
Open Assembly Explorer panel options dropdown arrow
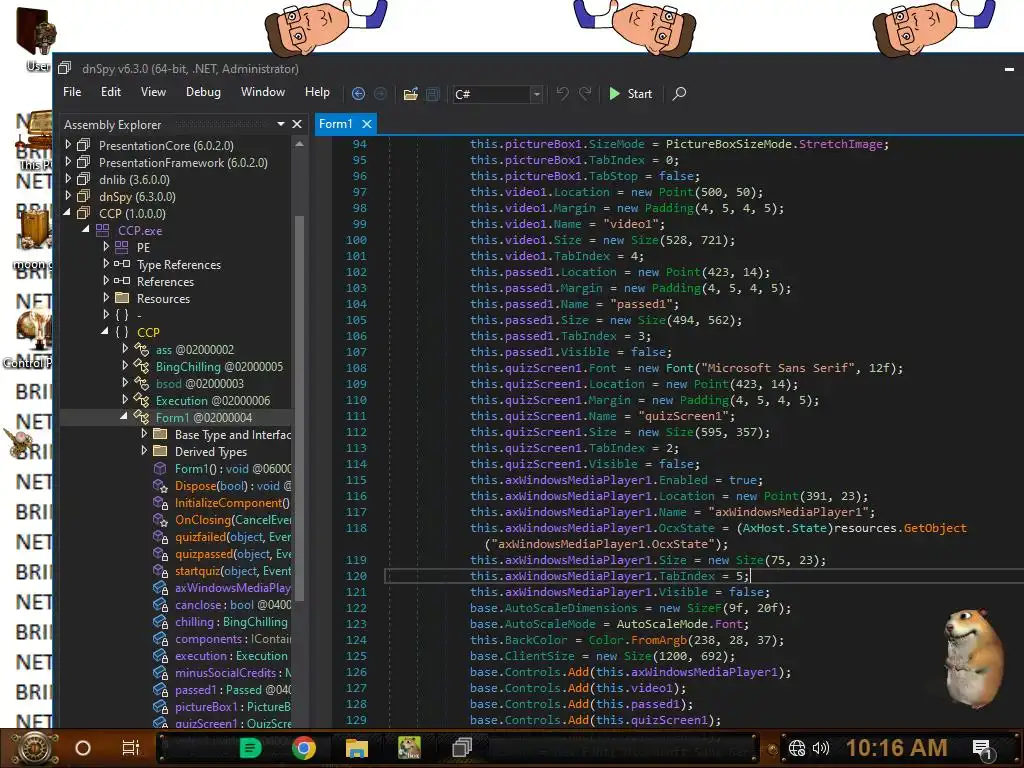click(x=281, y=124)
